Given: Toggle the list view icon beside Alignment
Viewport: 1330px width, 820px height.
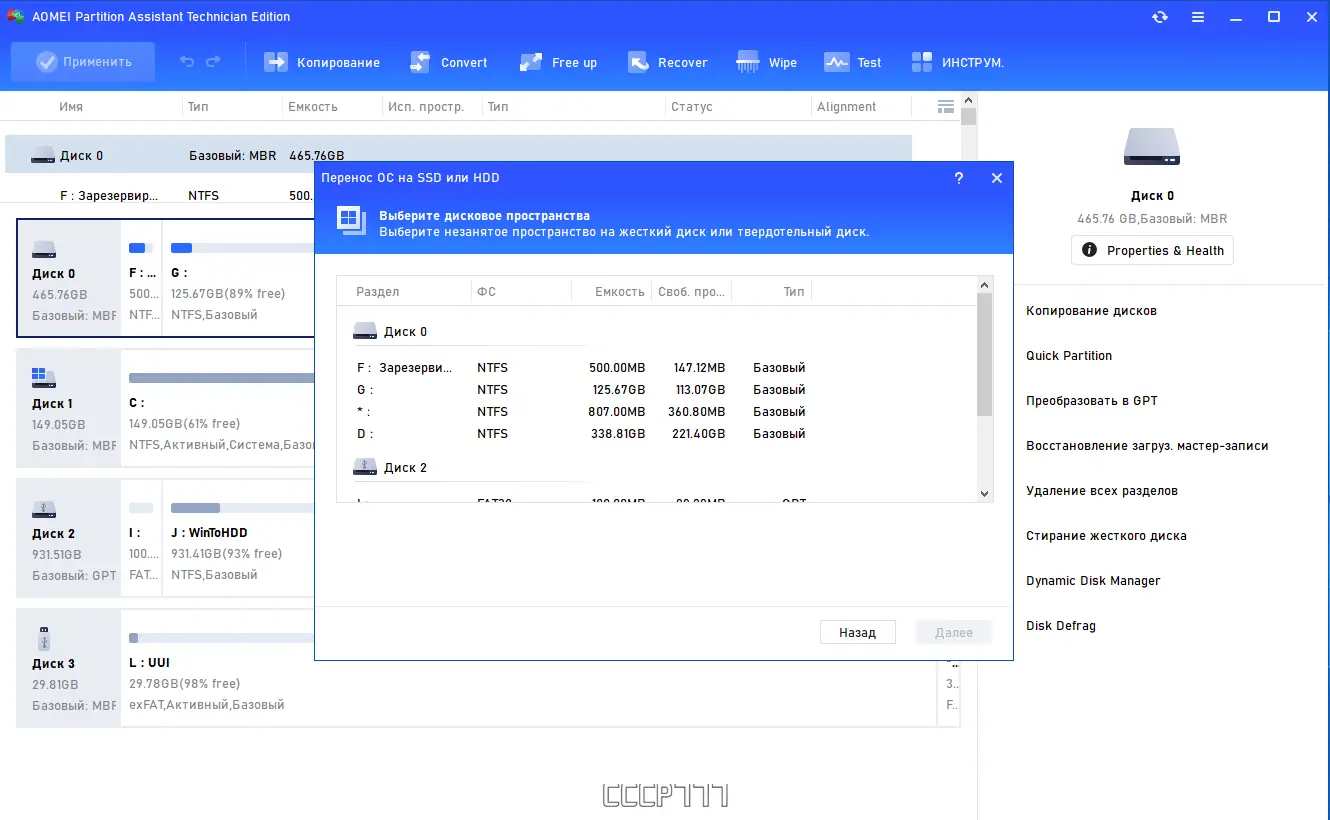Looking at the screenshot, I should tap(946, 106).
